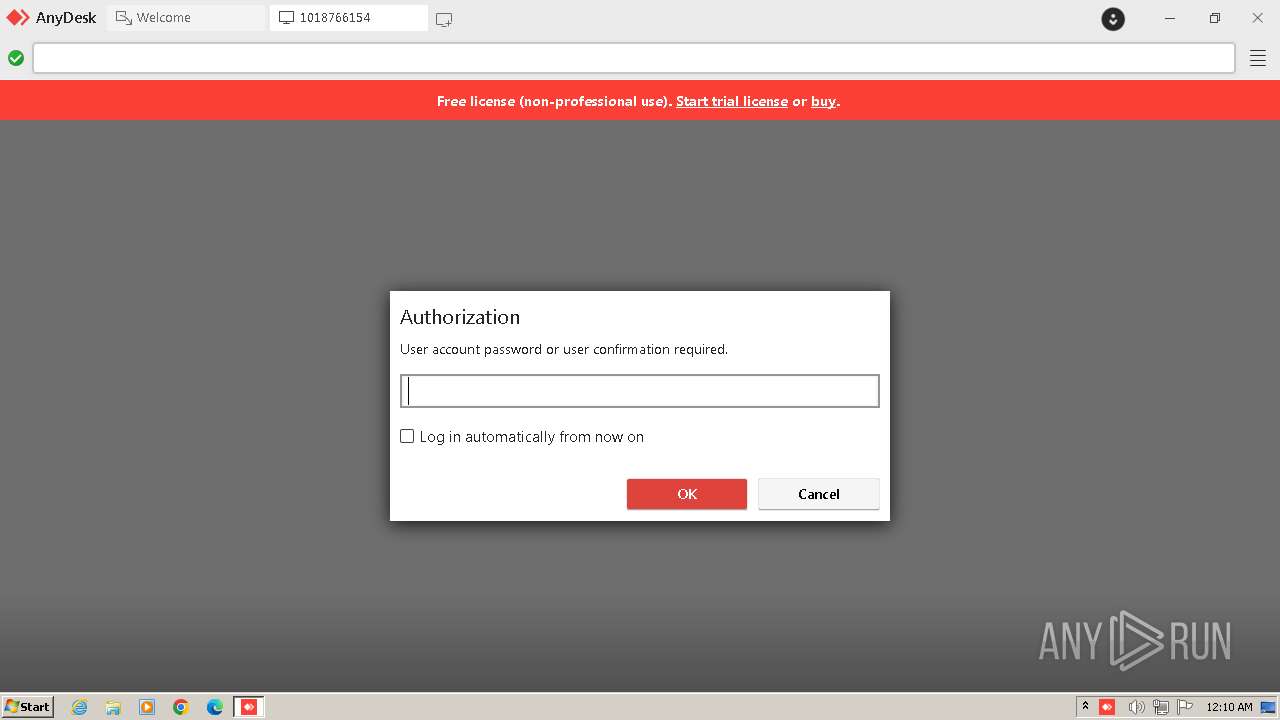Open the Windows Start menu
The width and height of the screenshot is (1280, 720).
point(28,706)
